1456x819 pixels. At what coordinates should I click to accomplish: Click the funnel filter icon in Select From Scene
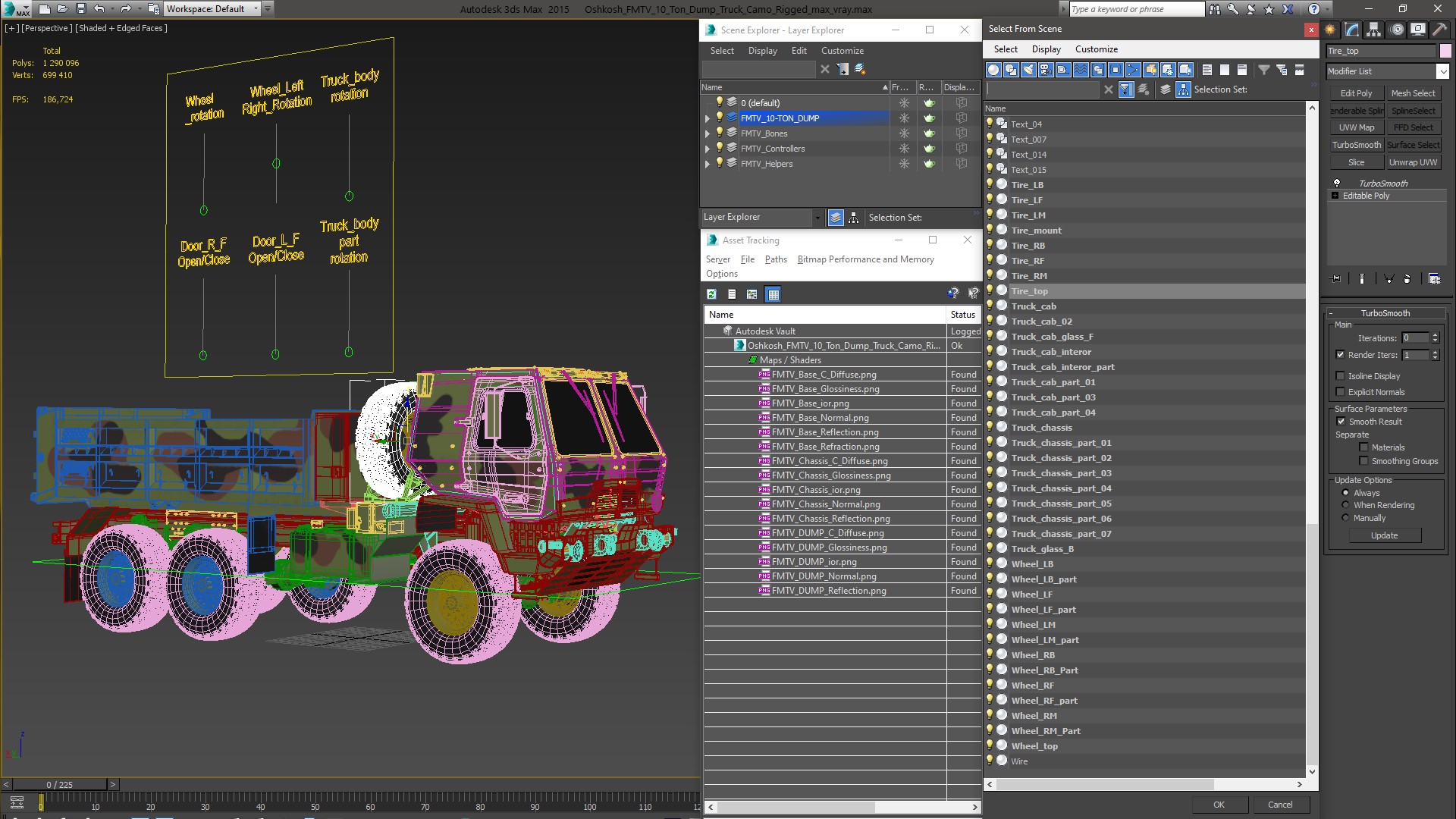(x=1264, y=70)
